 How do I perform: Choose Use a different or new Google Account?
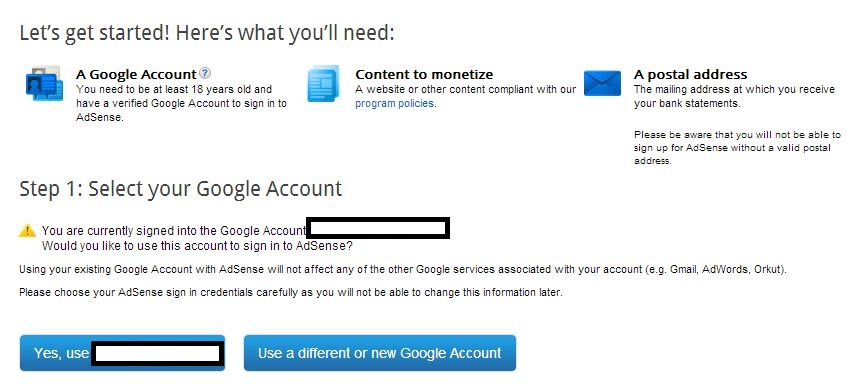[380, 353]
